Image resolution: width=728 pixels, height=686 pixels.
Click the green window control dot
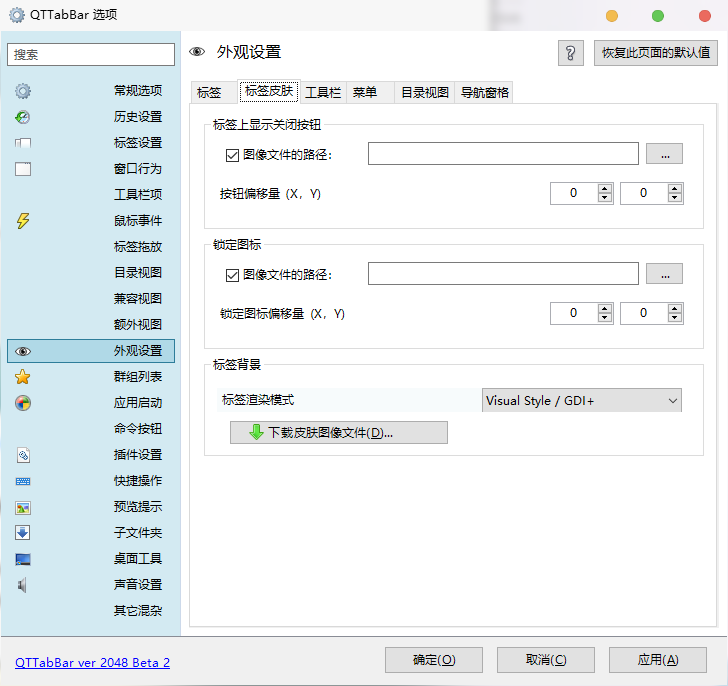(x=658, y=16)
